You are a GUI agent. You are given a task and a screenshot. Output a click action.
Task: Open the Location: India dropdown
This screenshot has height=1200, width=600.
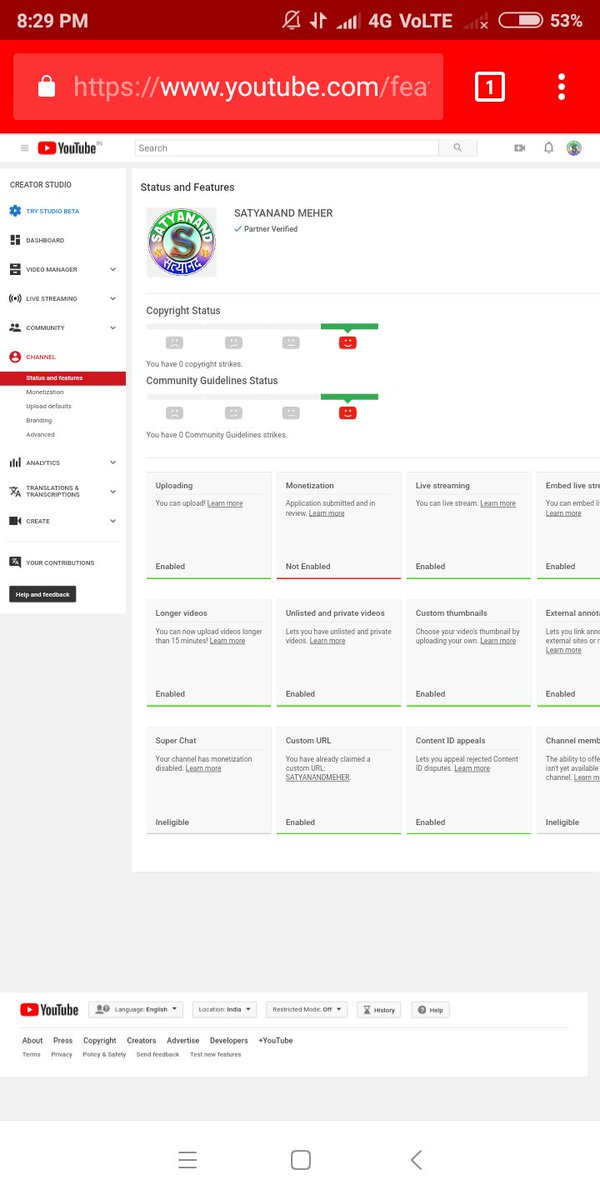pos(225,1010)
